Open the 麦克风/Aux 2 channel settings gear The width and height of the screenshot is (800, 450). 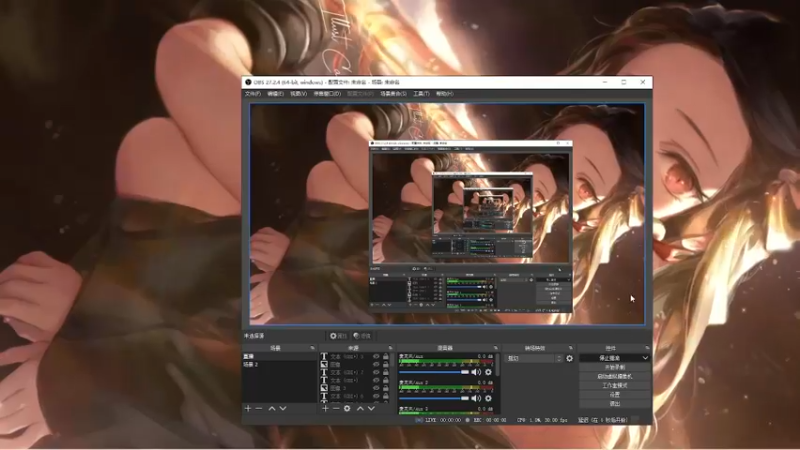pos(488,398)
